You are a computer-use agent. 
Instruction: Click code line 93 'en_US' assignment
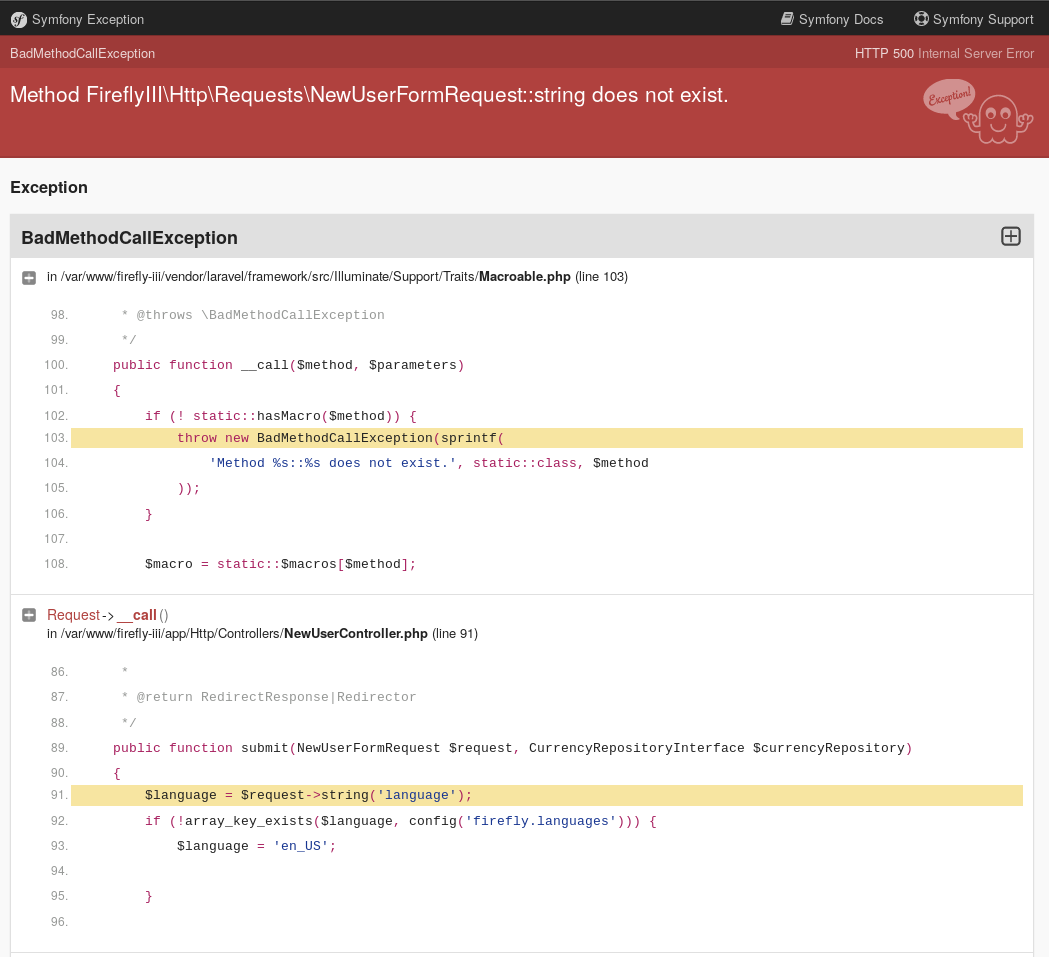(x=256, y=846)
